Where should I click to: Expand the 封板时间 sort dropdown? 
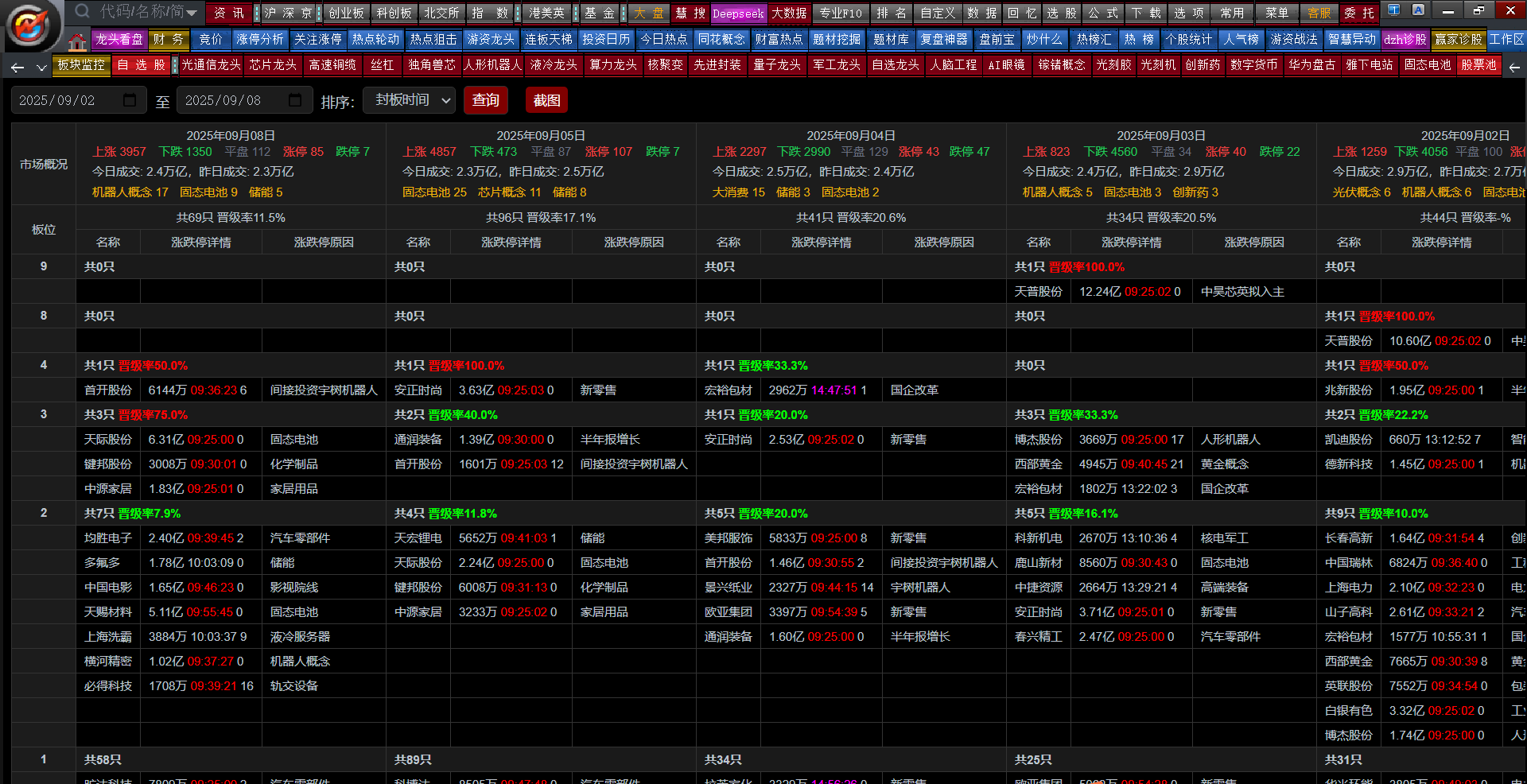[410, 100]
